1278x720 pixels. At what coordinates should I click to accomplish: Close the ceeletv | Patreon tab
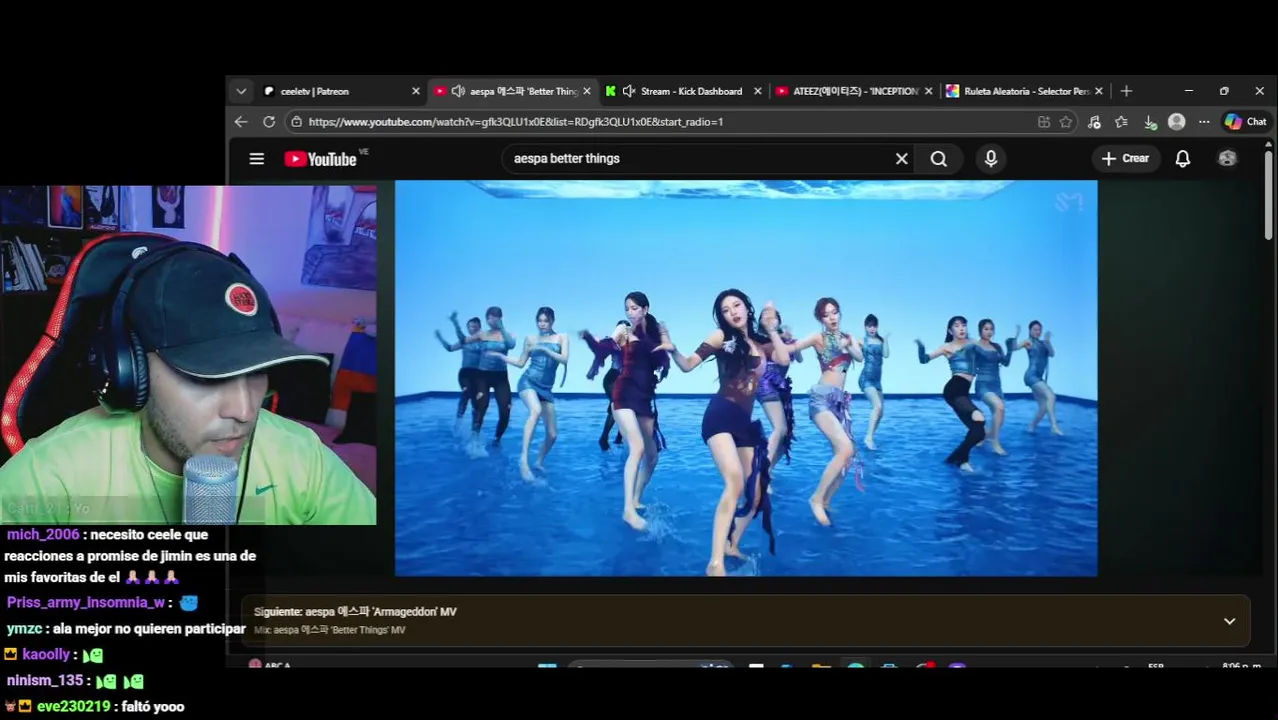pos(416,91)
